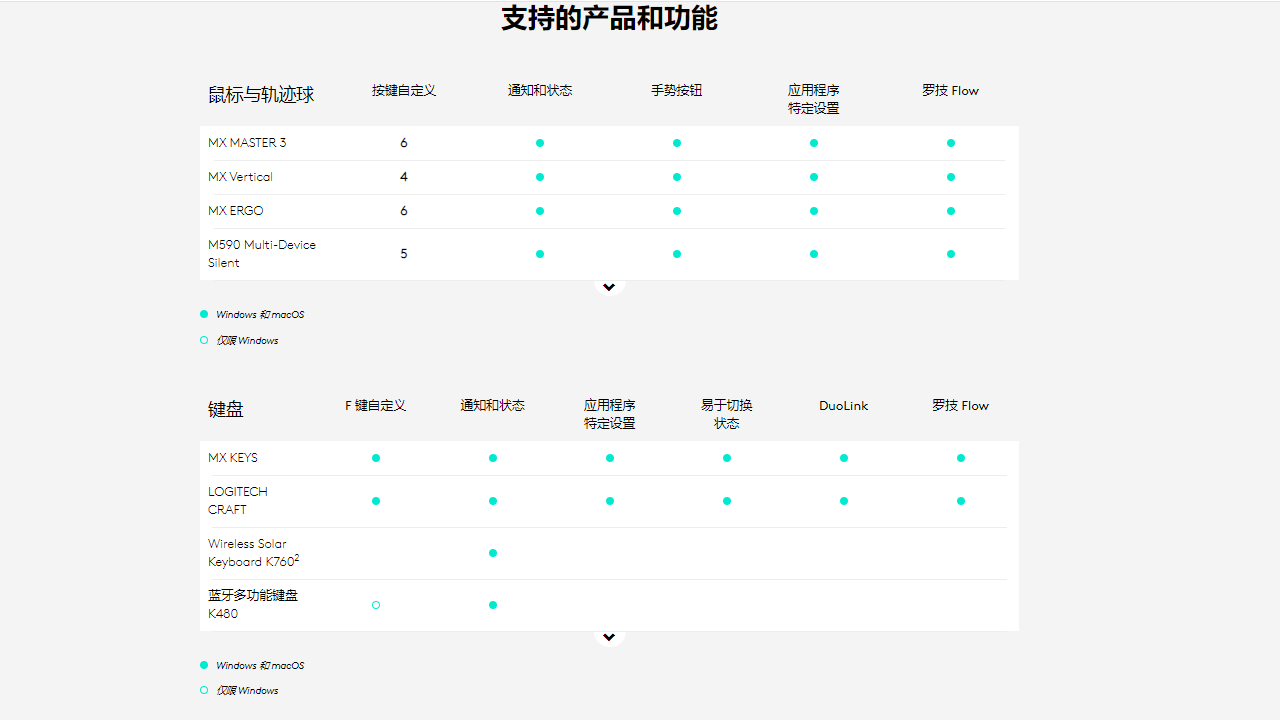Click the MX KEYS DuoLink status dot

click(x=843, y=458)
